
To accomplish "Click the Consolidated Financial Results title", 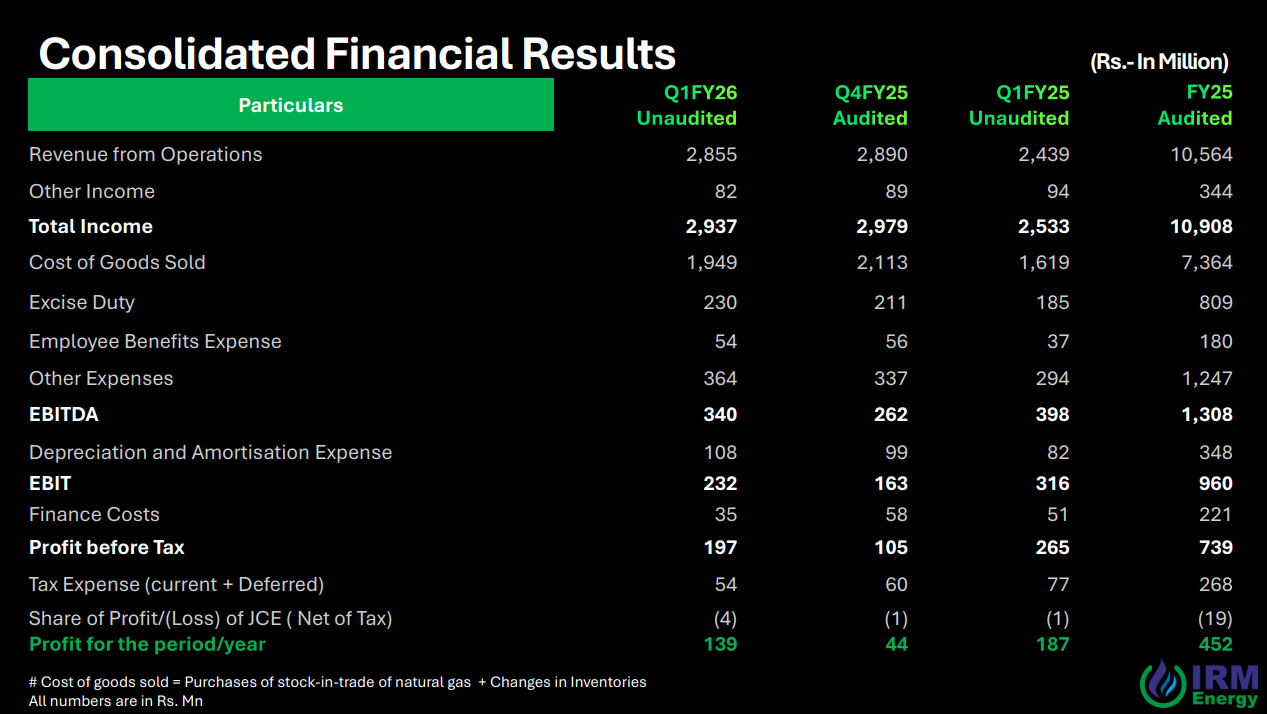I will tap(357, 53).
